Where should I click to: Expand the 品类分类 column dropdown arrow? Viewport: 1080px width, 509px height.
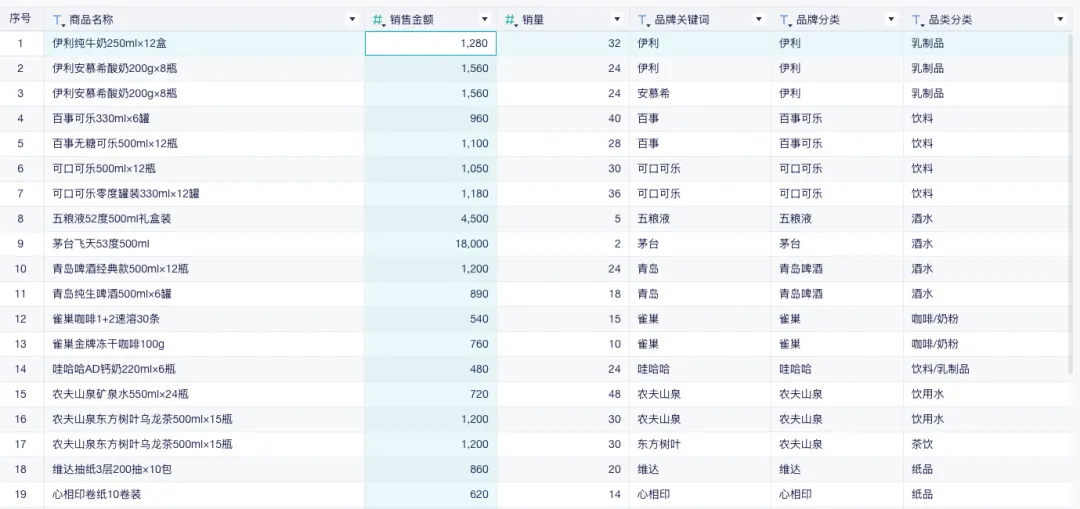click(x=1060, y=20)
